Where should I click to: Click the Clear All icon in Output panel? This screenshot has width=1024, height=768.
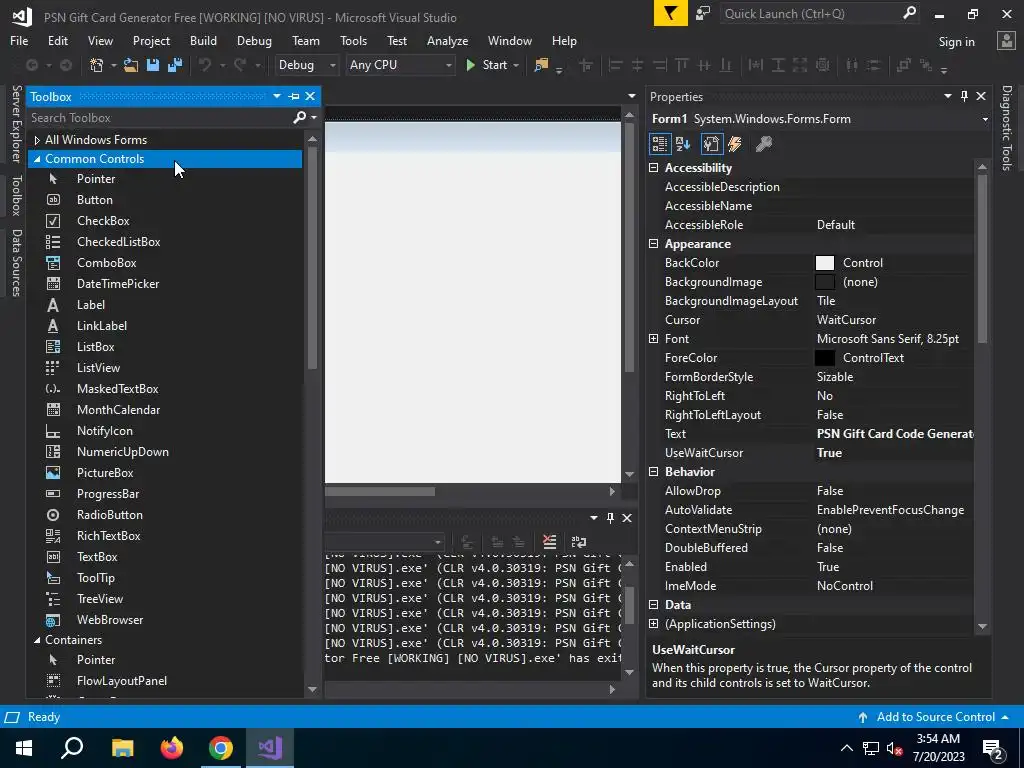click(549, 541)
